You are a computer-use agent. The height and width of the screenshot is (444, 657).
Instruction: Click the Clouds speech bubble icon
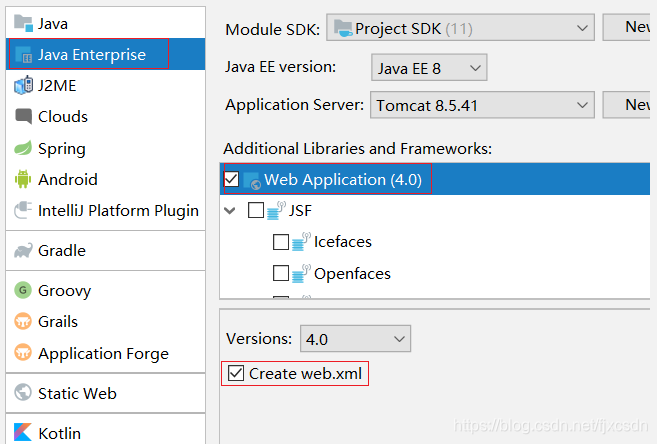click(x=23, y=116)
